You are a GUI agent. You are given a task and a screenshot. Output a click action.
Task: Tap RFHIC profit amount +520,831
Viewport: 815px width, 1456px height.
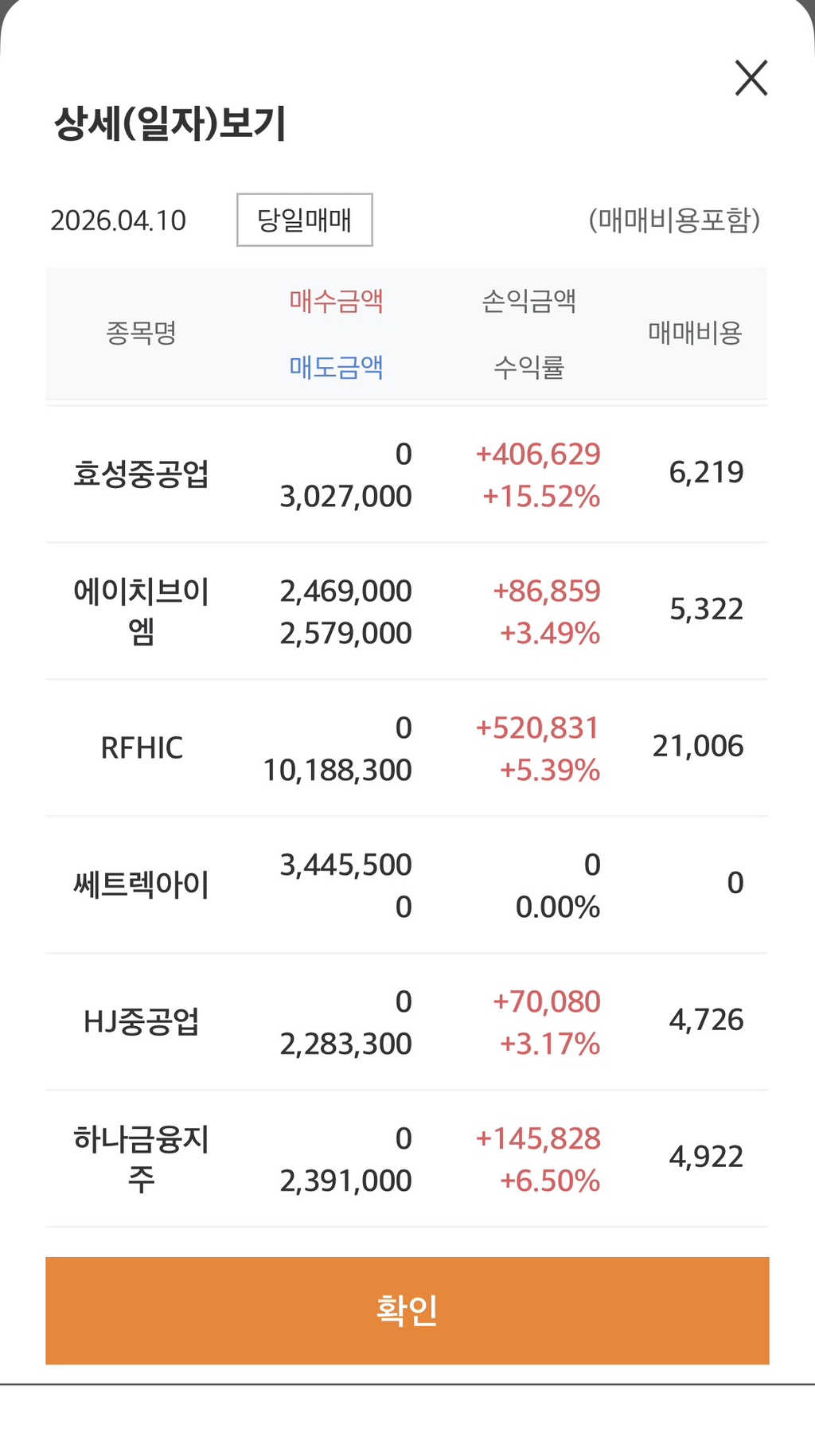[537, 728]
